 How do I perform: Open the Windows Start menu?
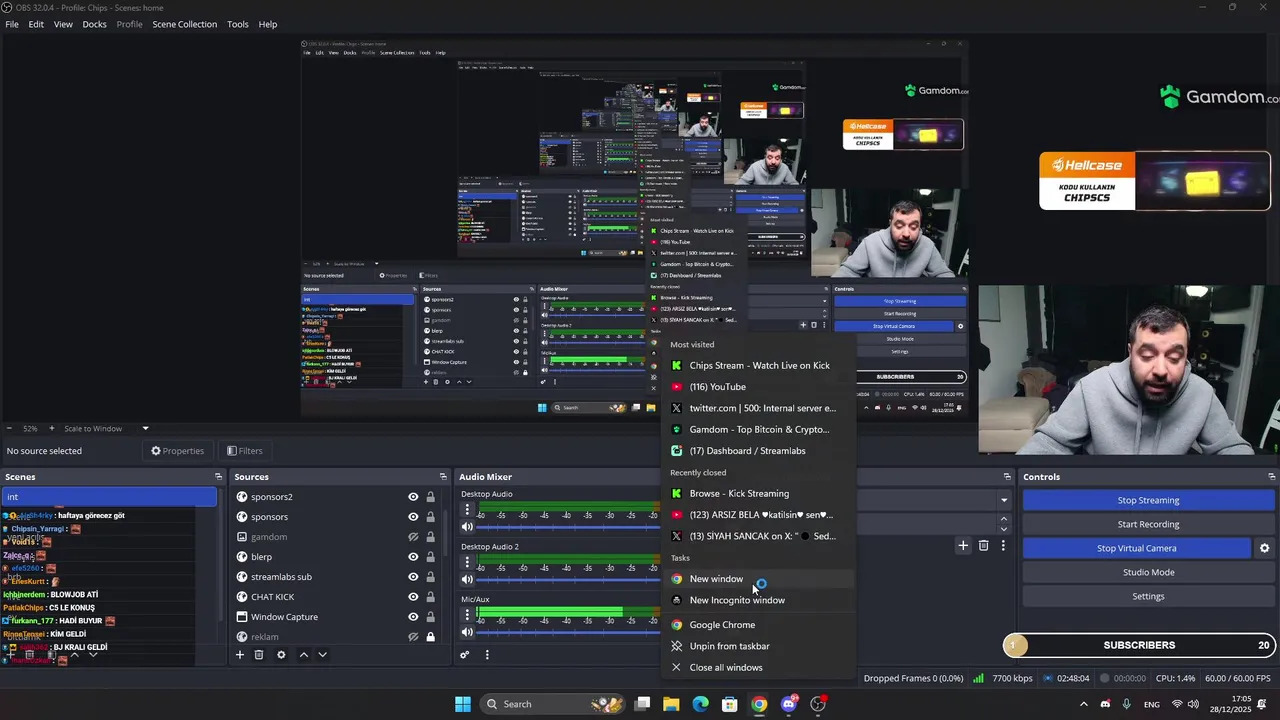463,704
